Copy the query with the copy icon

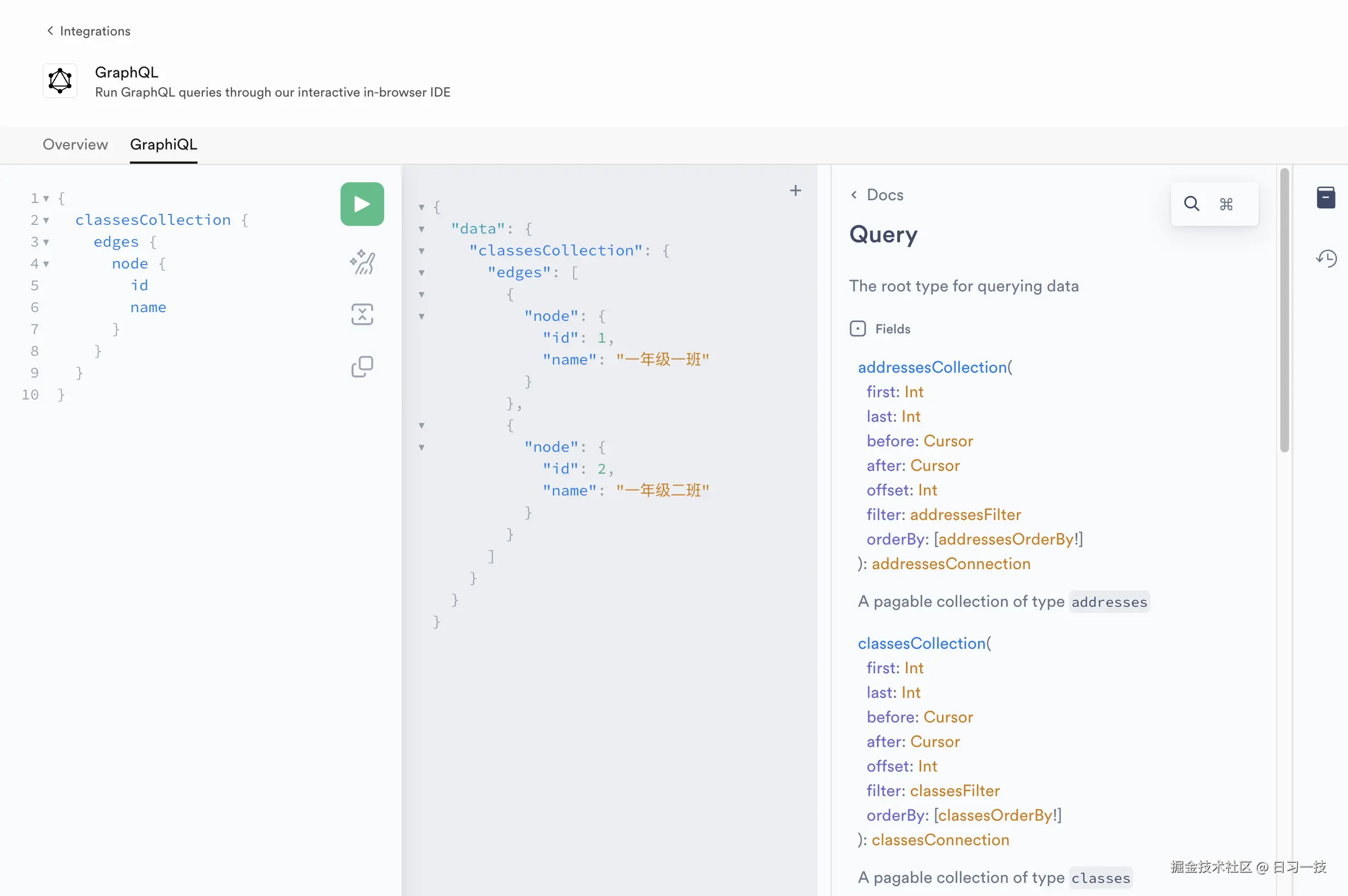point(362,366)
